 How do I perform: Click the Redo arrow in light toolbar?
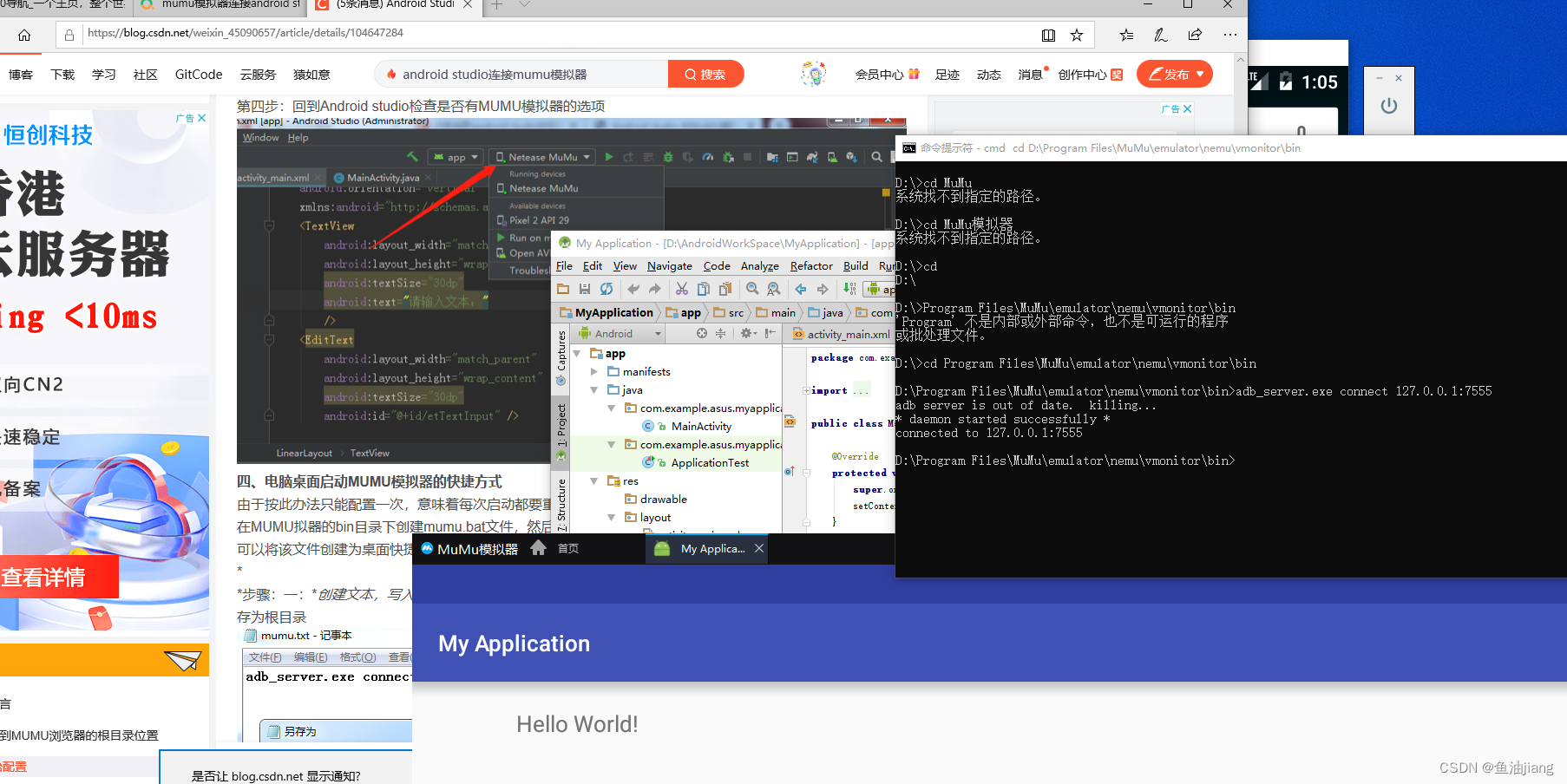point(654,289)
